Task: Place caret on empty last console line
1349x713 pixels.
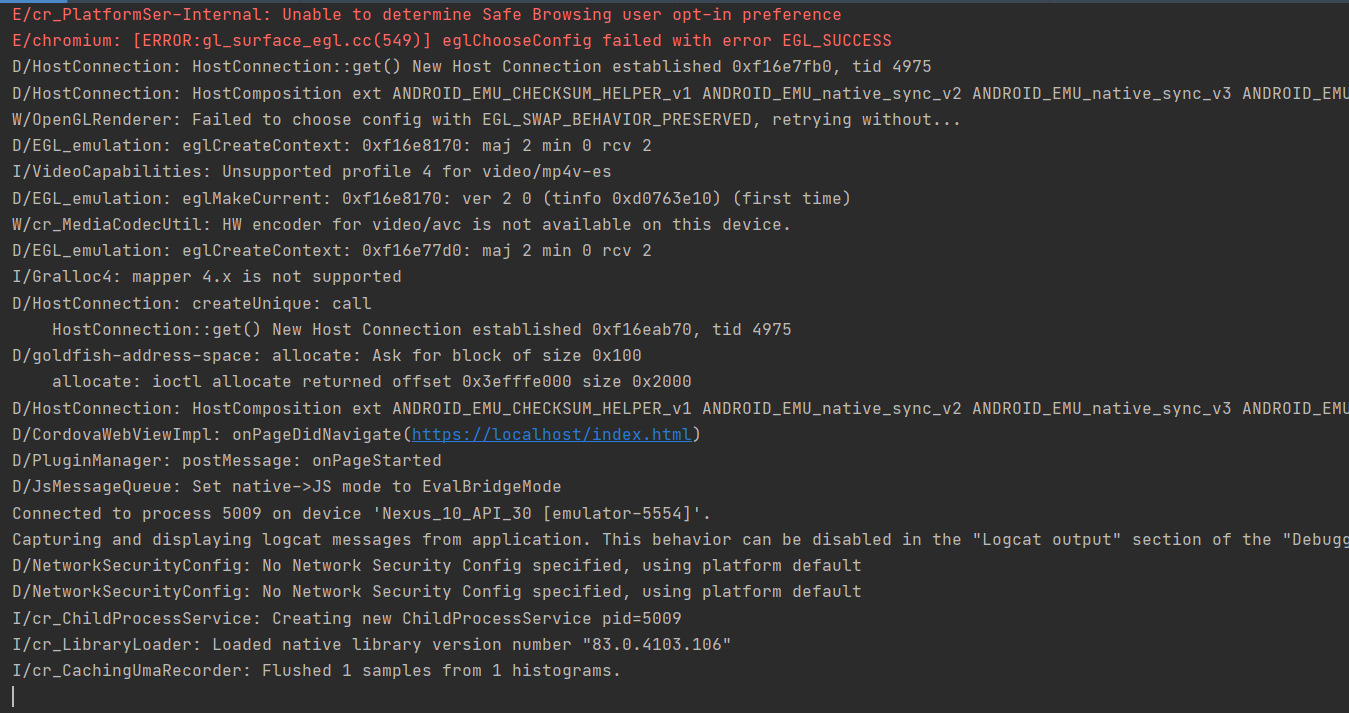Action: 14,697
